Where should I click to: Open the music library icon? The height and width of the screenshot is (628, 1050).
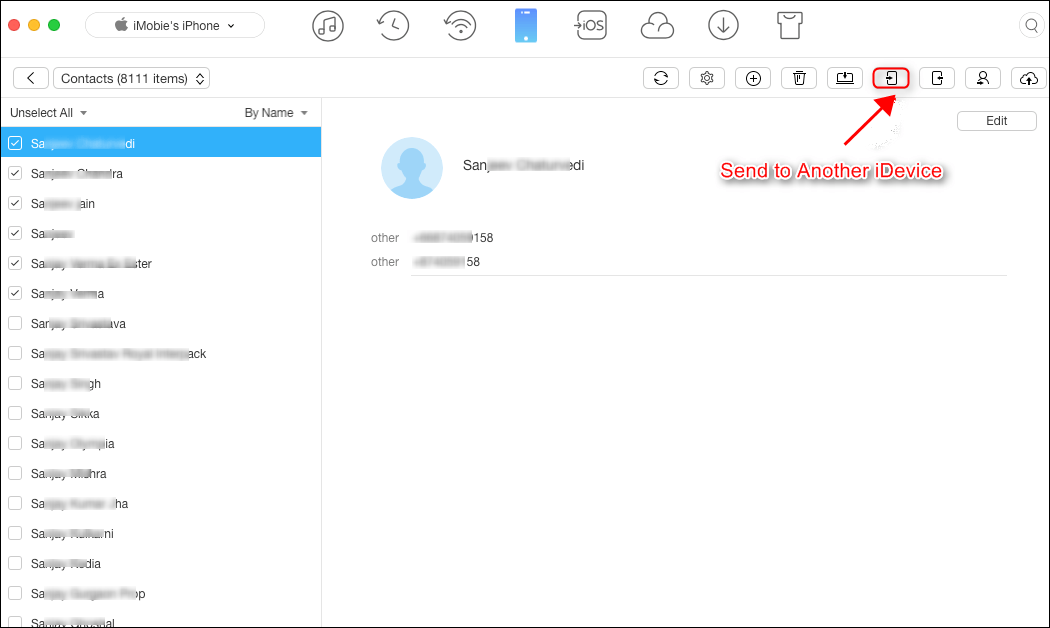pyautogui.click(x=326, y=26)
